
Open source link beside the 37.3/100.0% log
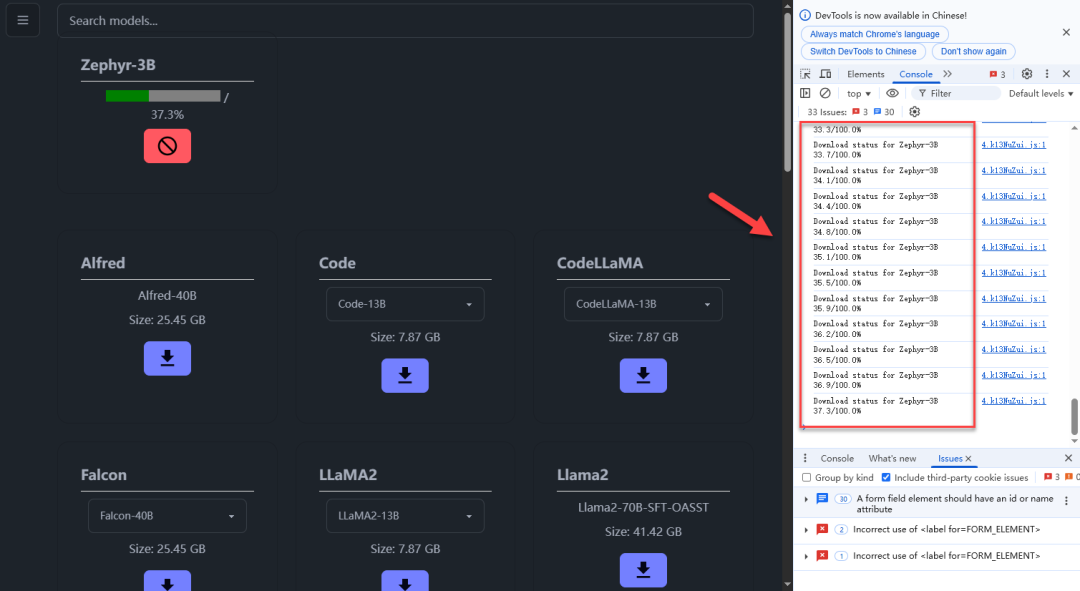point(1013,401)
